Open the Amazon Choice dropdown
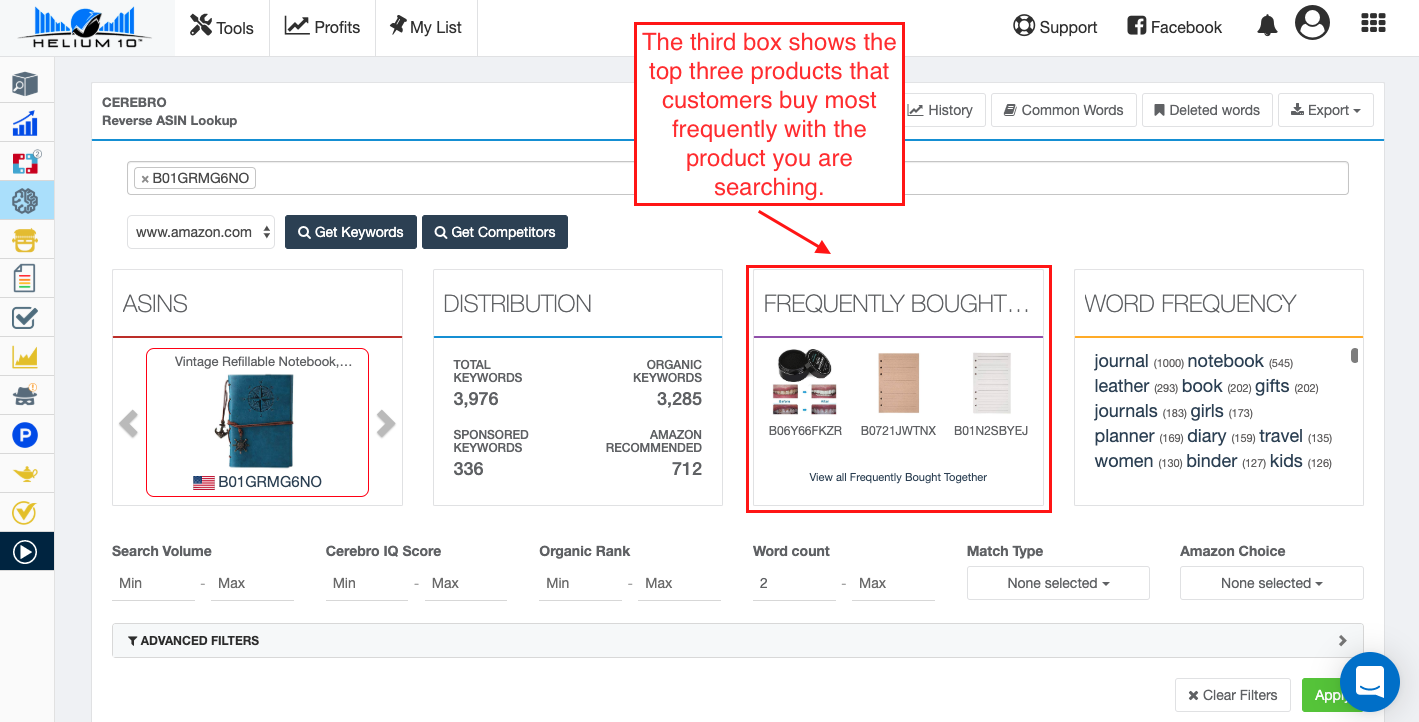Screen dimensions: 1419x722 pyautogui.click(x=1271, y=583)
